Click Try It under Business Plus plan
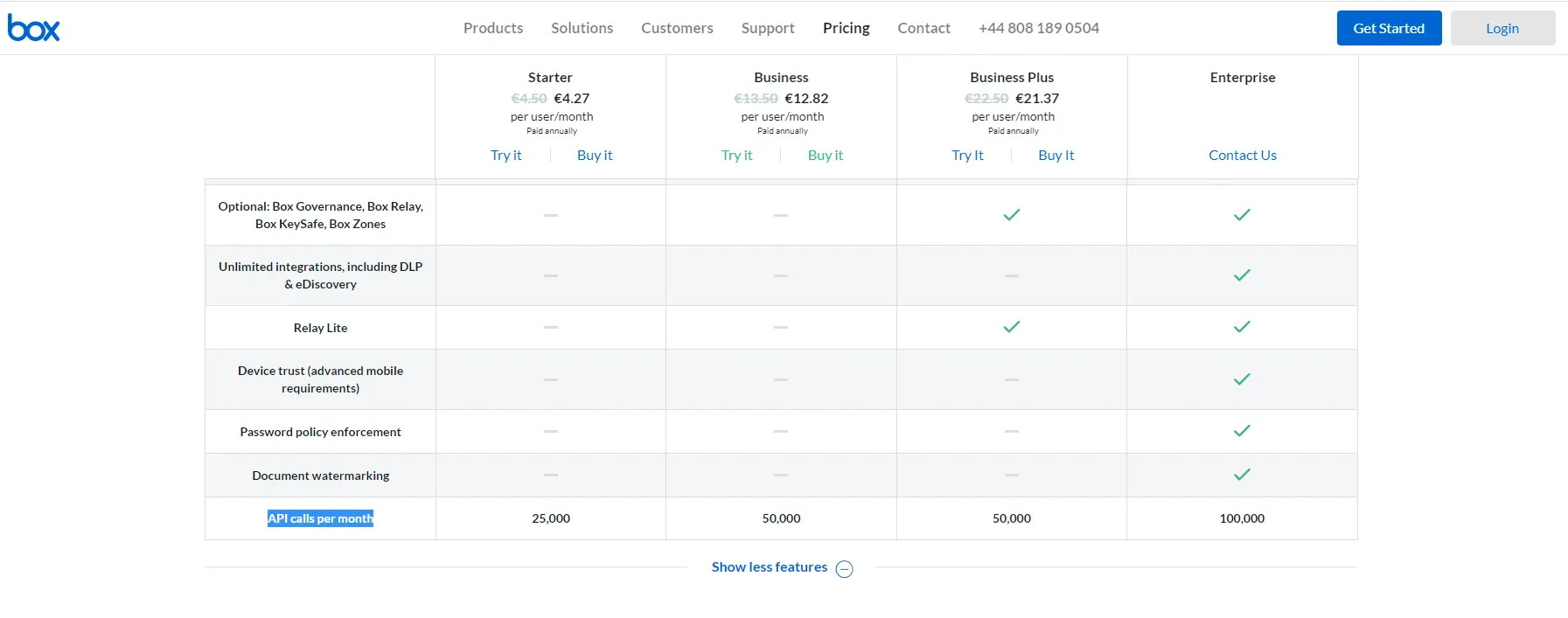 [967, 155]
